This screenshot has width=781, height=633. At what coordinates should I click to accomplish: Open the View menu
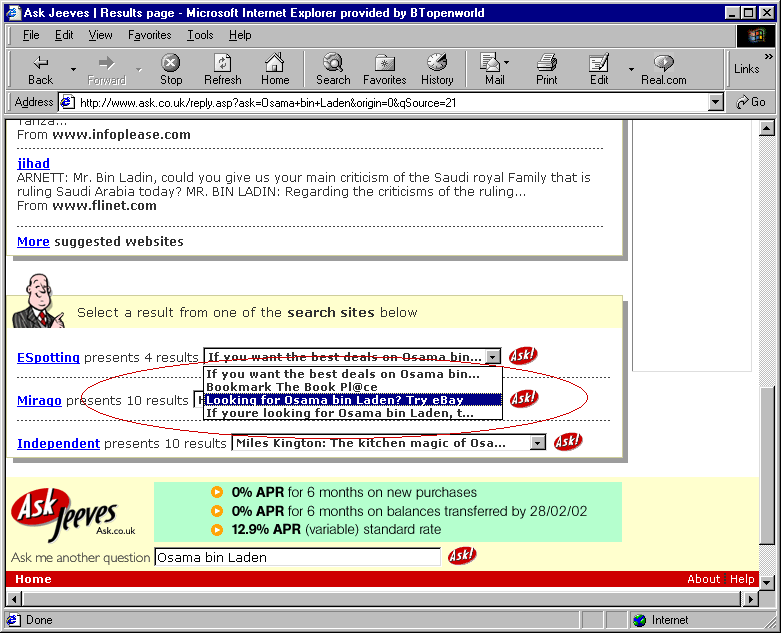pyautogui.click(x=100, y=35)
